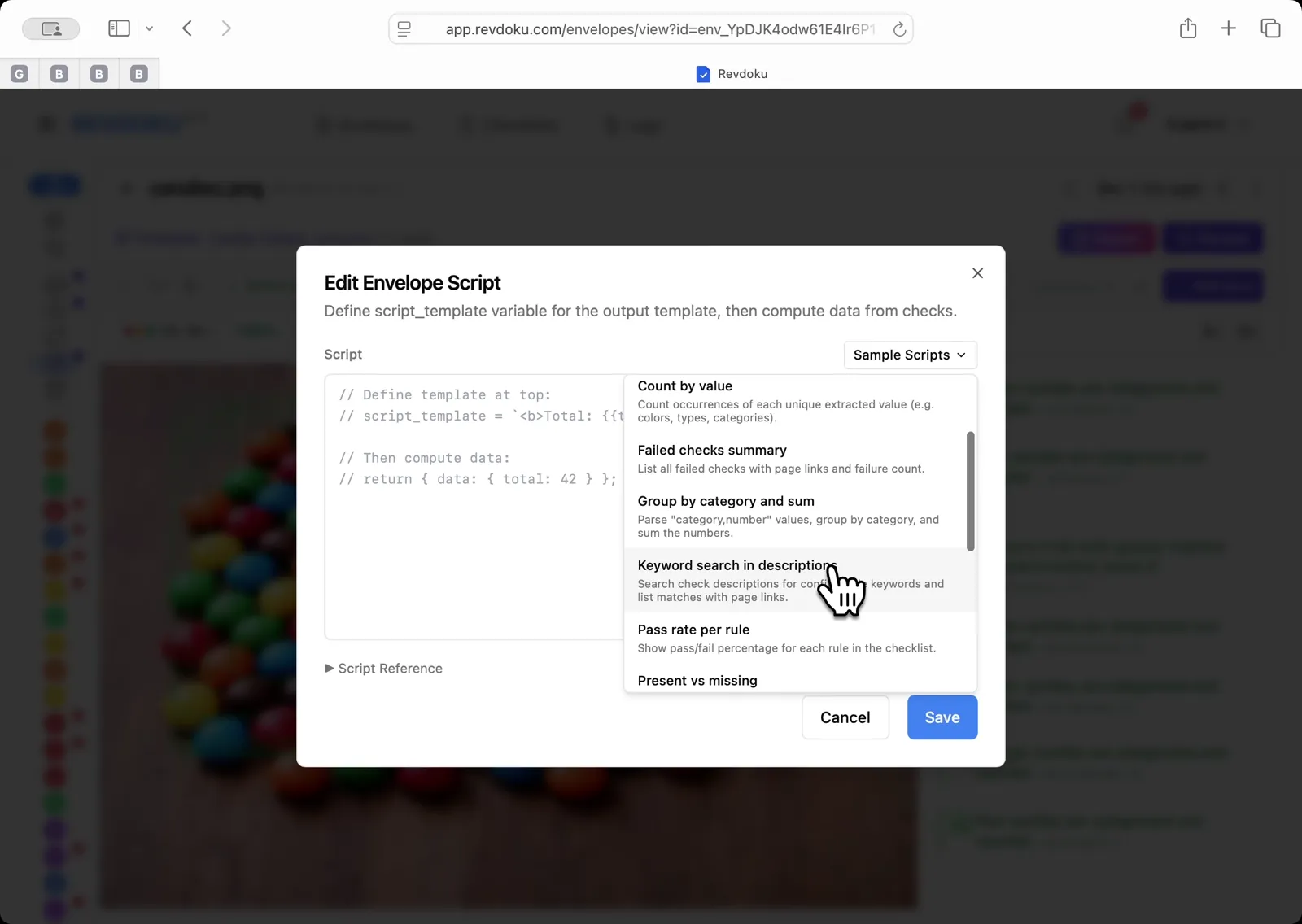
Task: Go back with the browser back arrow
Action: click(x=187, y=28)
